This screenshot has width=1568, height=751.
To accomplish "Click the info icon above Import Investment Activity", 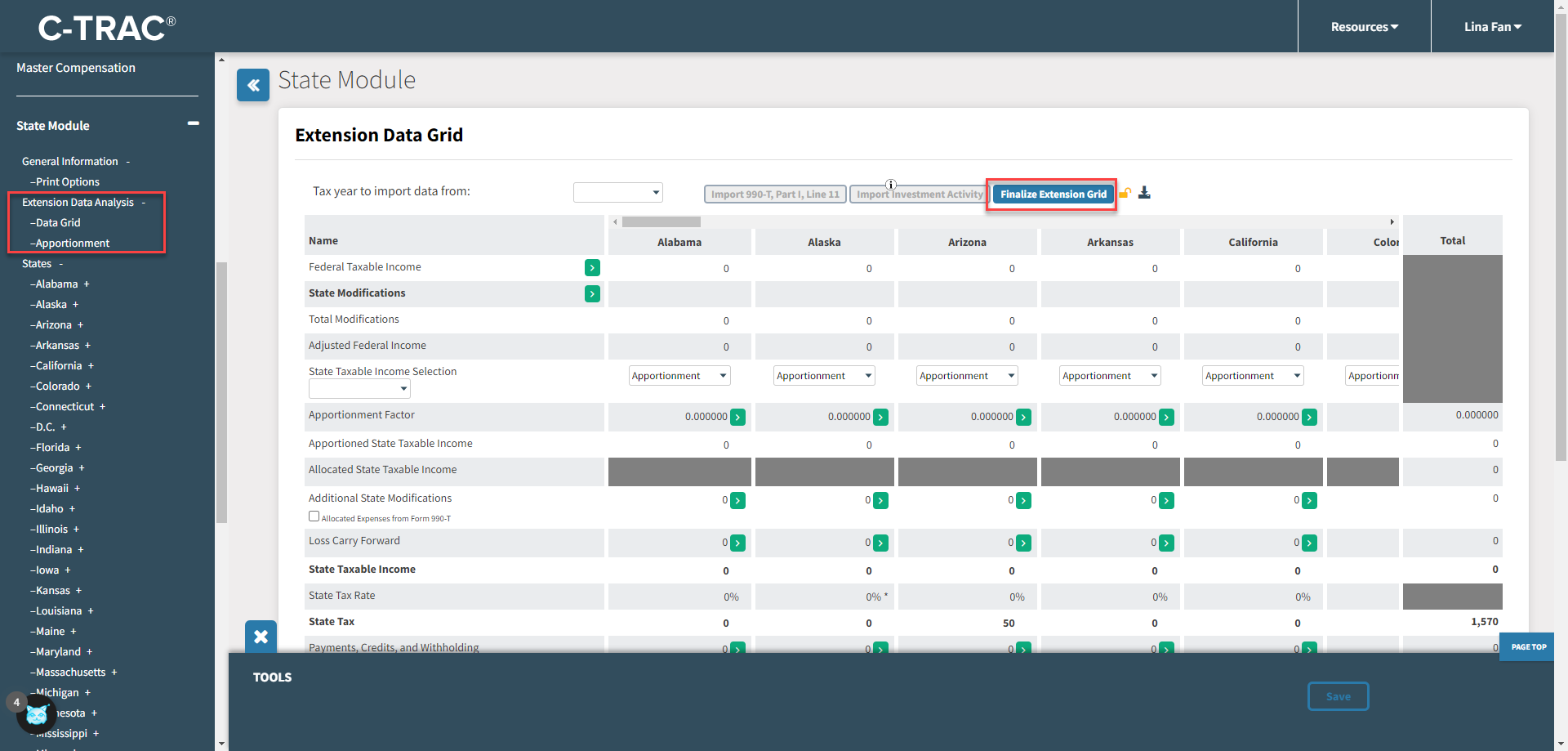I will pyautogui.click(x=891, y=184).
